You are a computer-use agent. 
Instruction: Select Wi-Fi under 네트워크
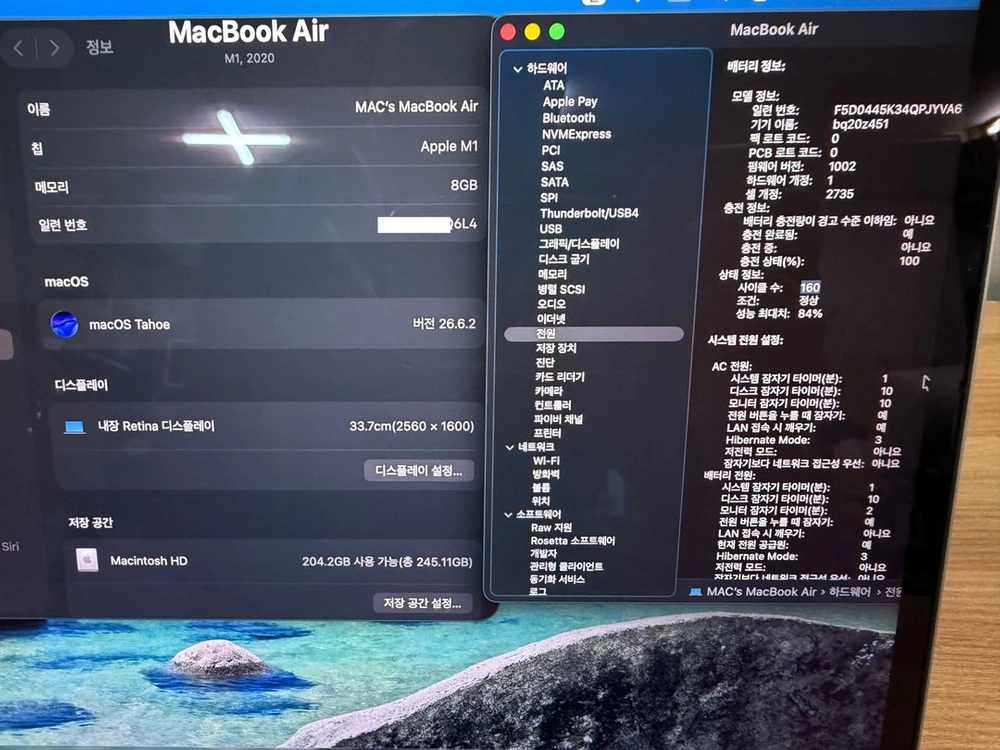546,460
